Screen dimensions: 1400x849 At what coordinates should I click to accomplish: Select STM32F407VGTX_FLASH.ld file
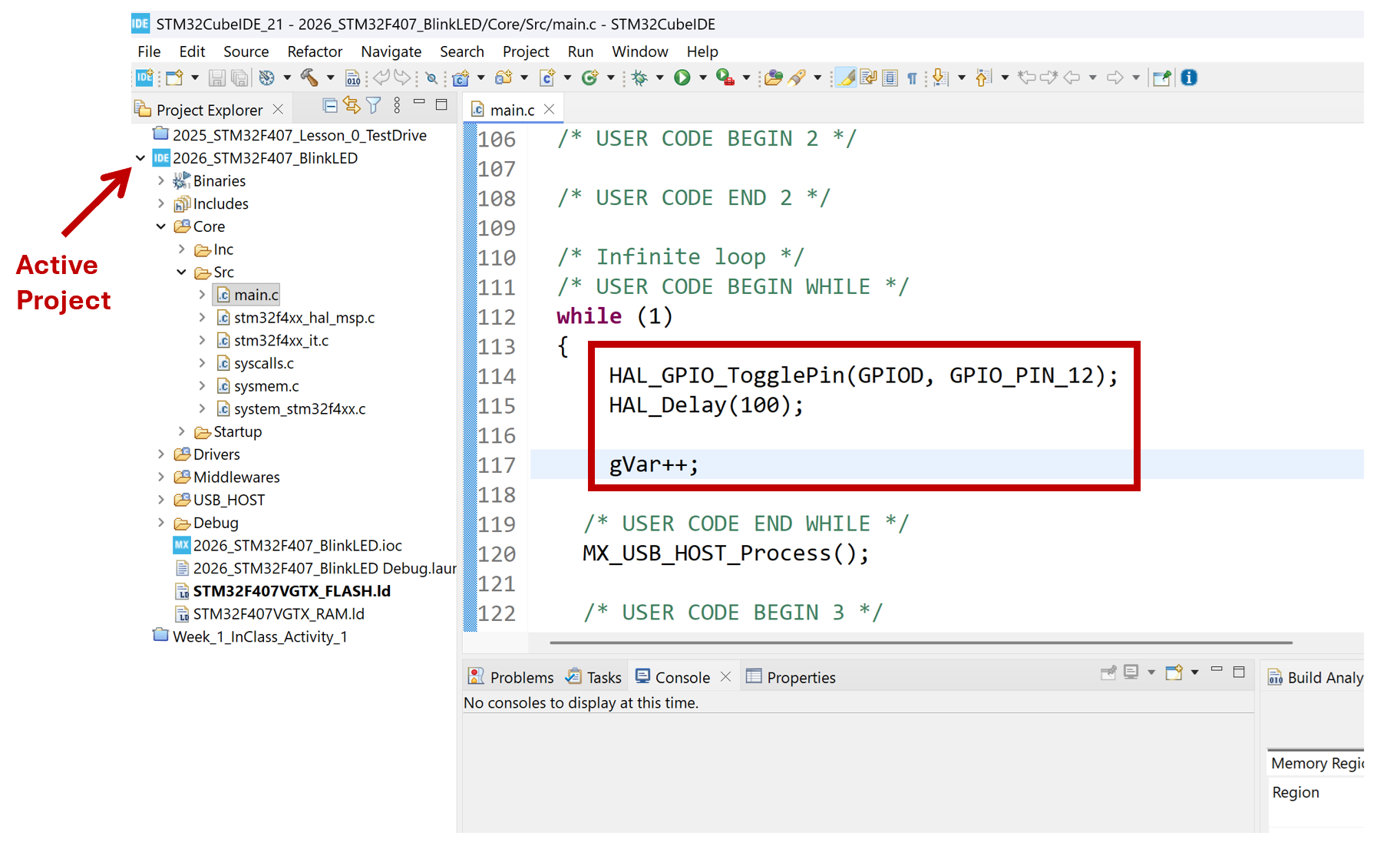click(283, 591)
